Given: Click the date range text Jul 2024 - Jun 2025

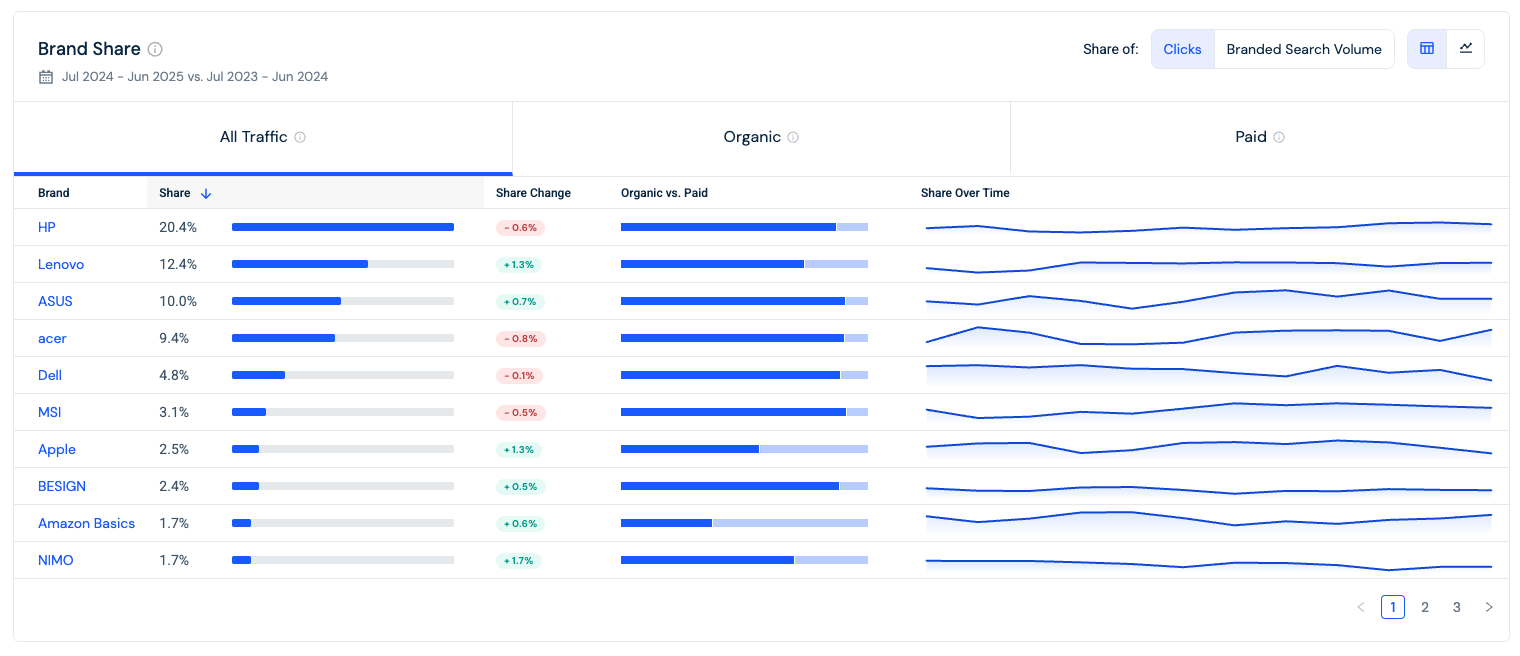Looking at the screenshot, I should coord(125,77).
